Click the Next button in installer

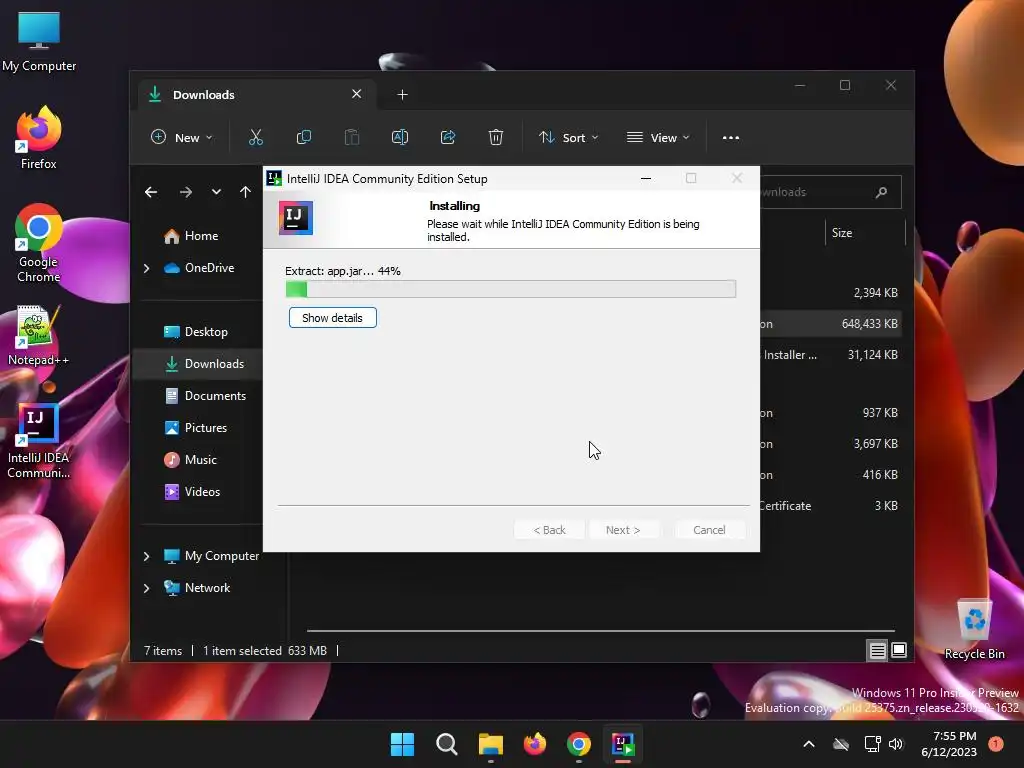(623, 530)
